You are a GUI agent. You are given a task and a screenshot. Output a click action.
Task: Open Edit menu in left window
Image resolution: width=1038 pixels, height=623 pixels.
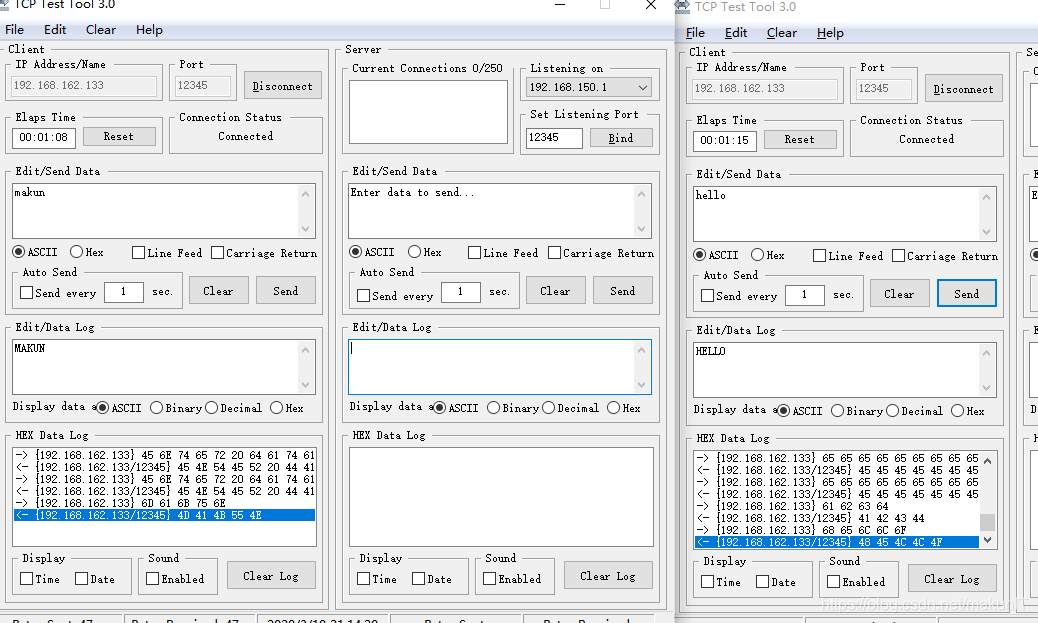tap(55, 30)
